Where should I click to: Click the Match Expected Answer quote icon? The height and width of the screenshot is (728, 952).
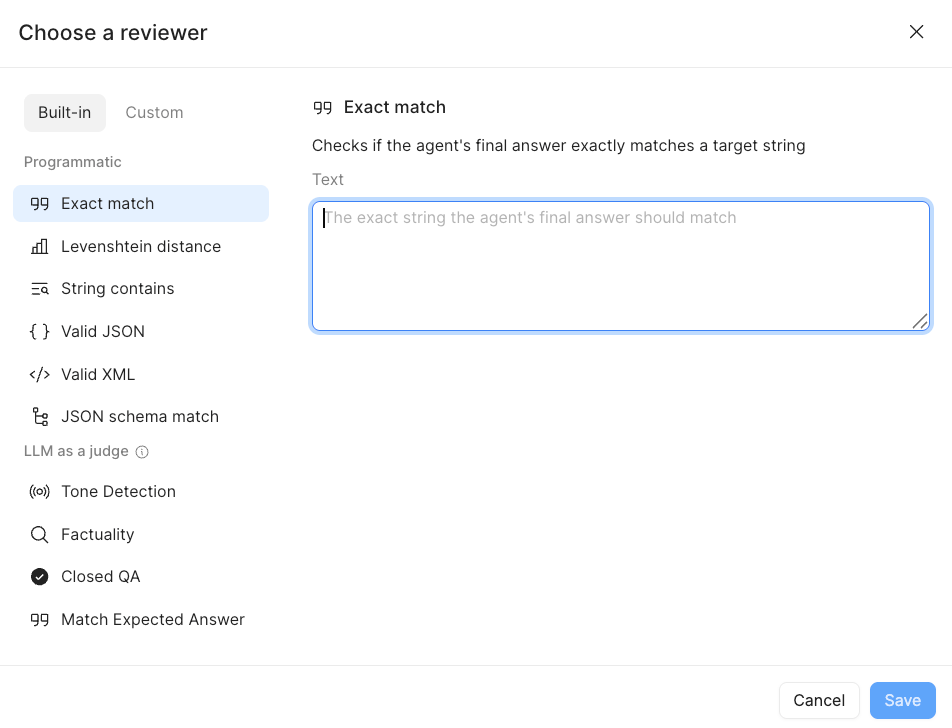pyautogui.click(x=40, y=619)
